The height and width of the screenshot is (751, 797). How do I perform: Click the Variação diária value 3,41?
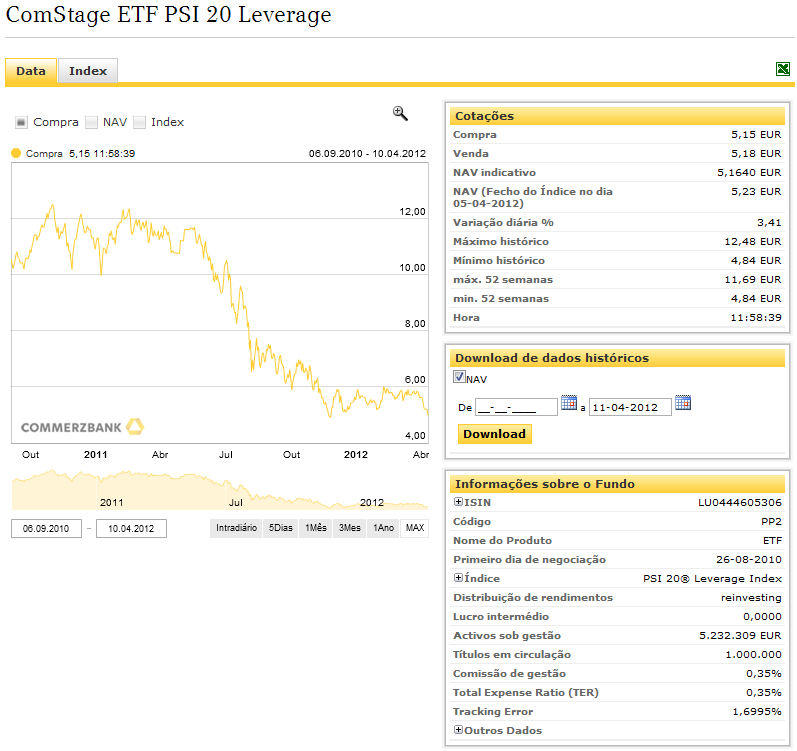click(x=769, y=223)
